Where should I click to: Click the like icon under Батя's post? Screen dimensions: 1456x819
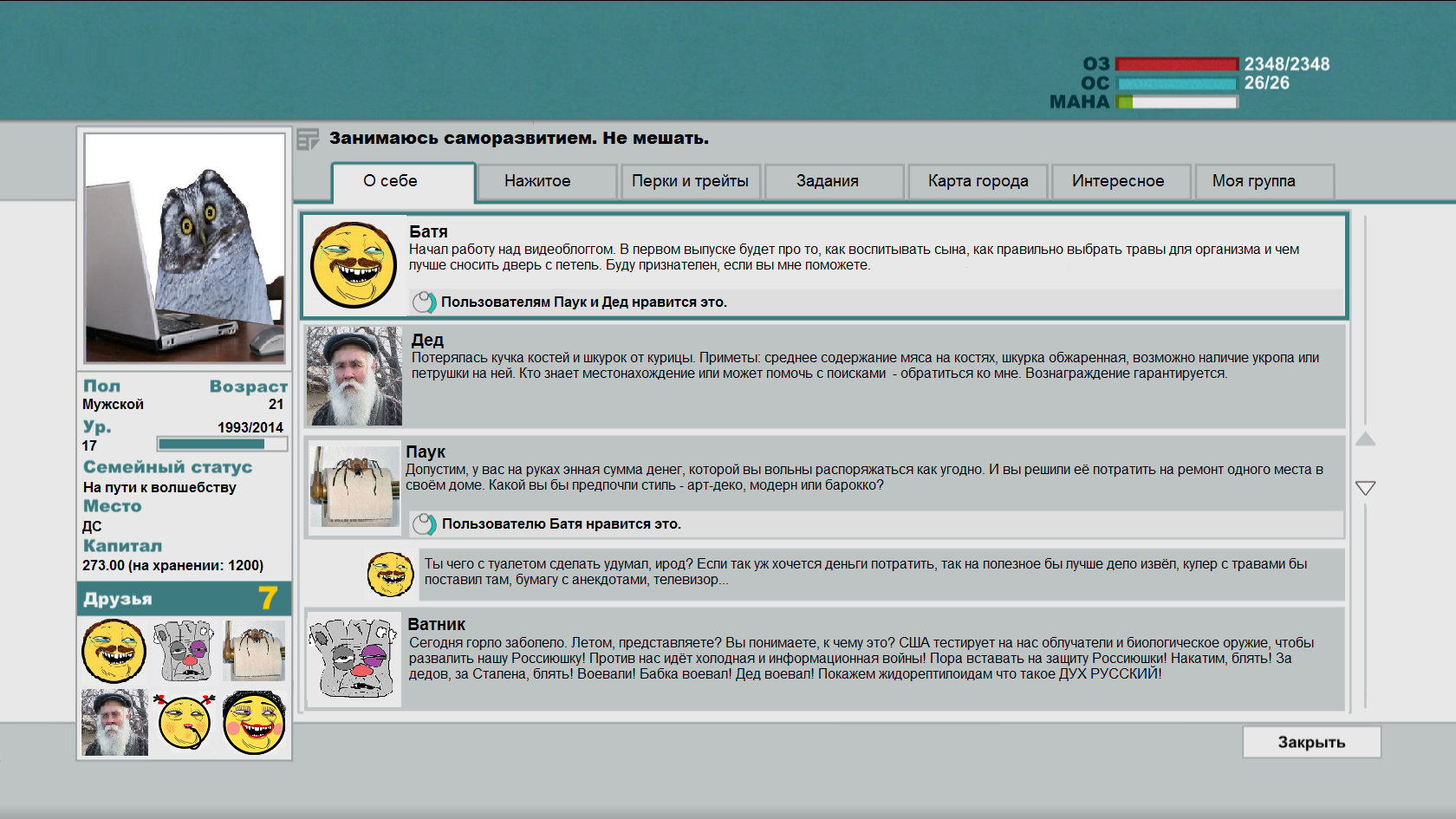pyautogui.click(x=424, y=302)
